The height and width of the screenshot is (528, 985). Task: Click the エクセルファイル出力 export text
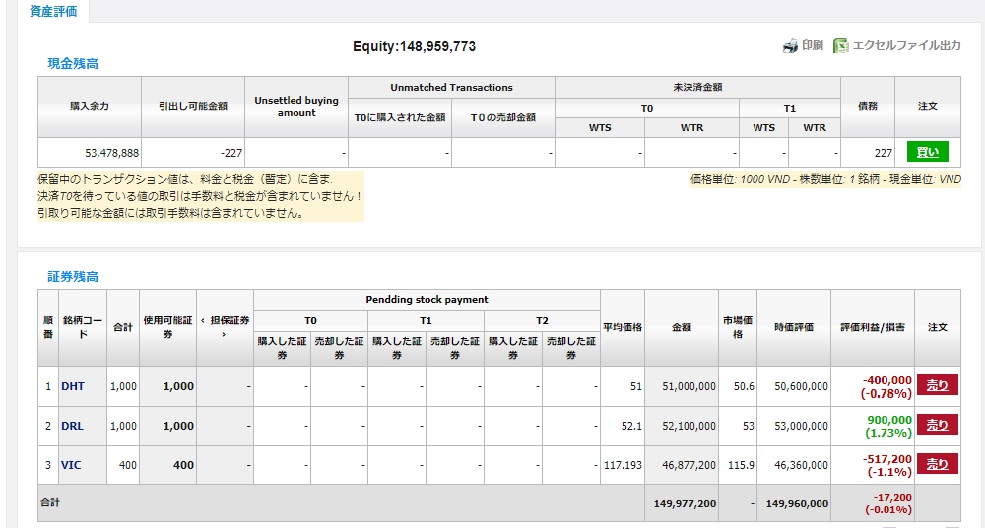point(907,46)
